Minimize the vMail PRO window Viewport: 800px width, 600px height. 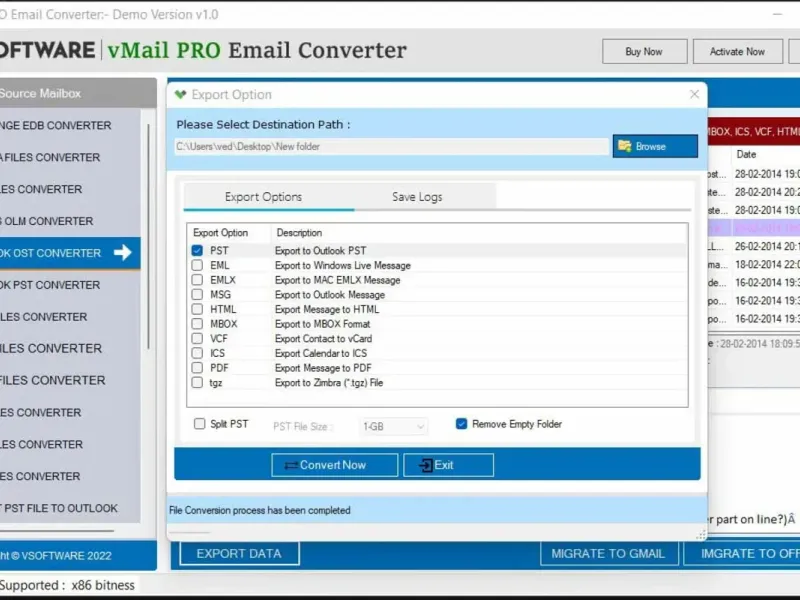click(778, 14)
